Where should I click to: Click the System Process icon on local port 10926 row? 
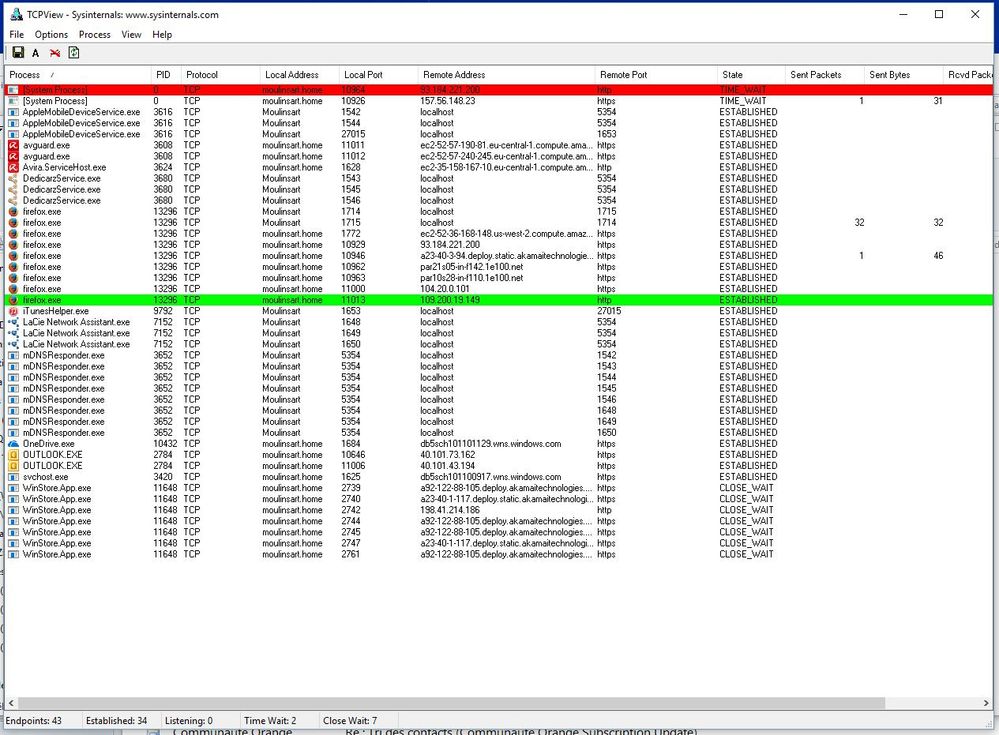(x=13, y=101)
